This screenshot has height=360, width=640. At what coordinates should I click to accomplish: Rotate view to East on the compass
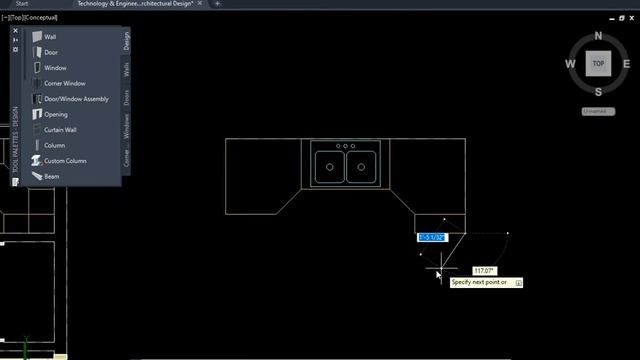pyautogui.click(x=627, y=64)
